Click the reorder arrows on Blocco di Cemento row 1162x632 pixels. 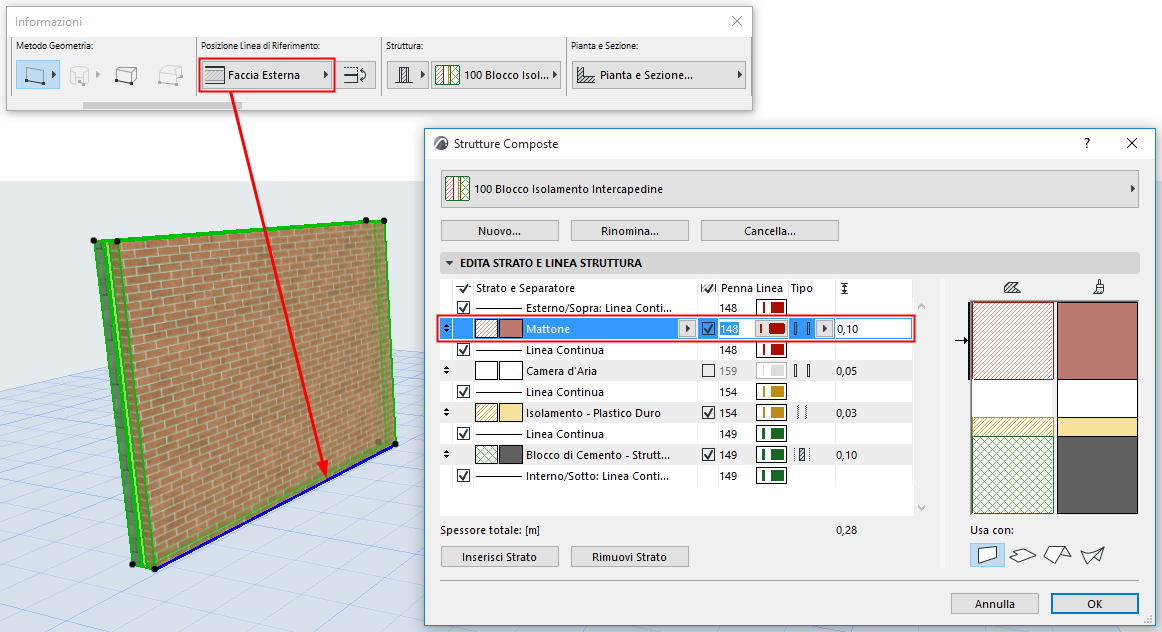(x=446, y=455)
